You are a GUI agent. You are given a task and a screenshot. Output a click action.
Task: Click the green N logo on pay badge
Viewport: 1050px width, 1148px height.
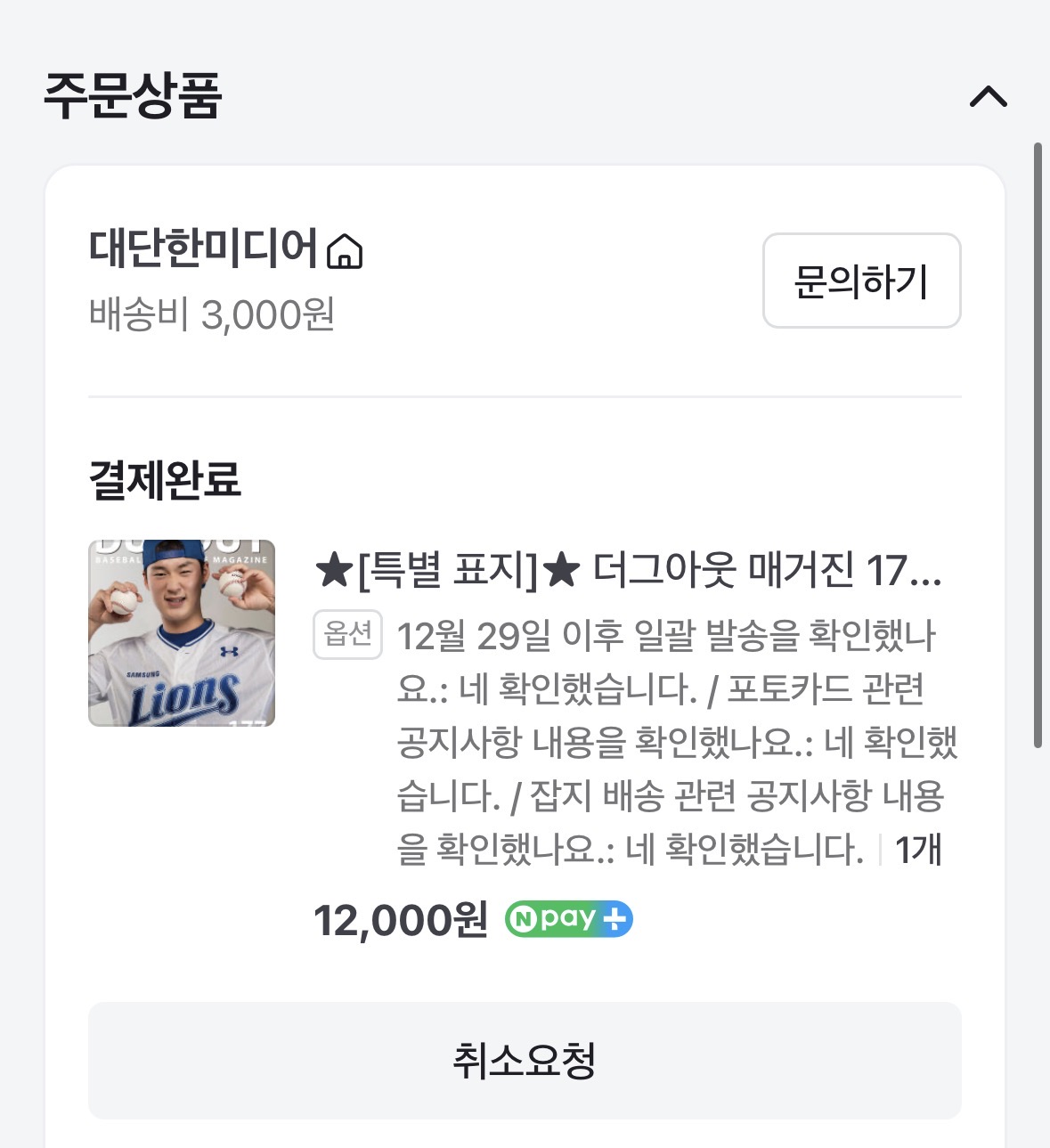click(x=523, y=920)
